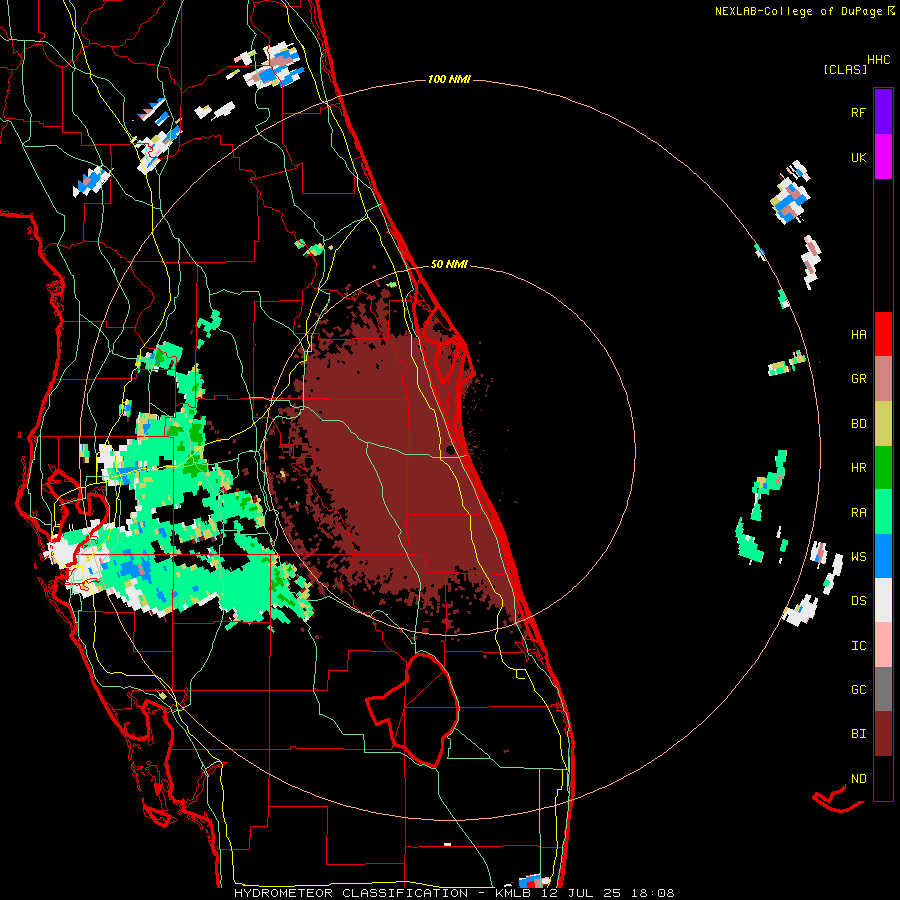Click the purple RF legend color swatch
The image size is (900, 900).
point(883,112)
